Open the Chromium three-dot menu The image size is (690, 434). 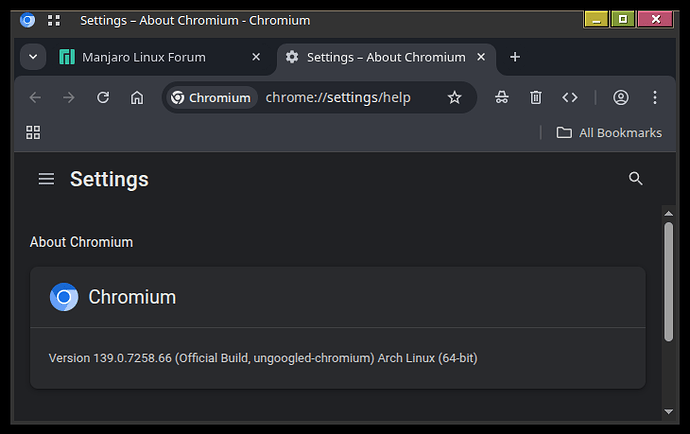click(x=655, y=97)
